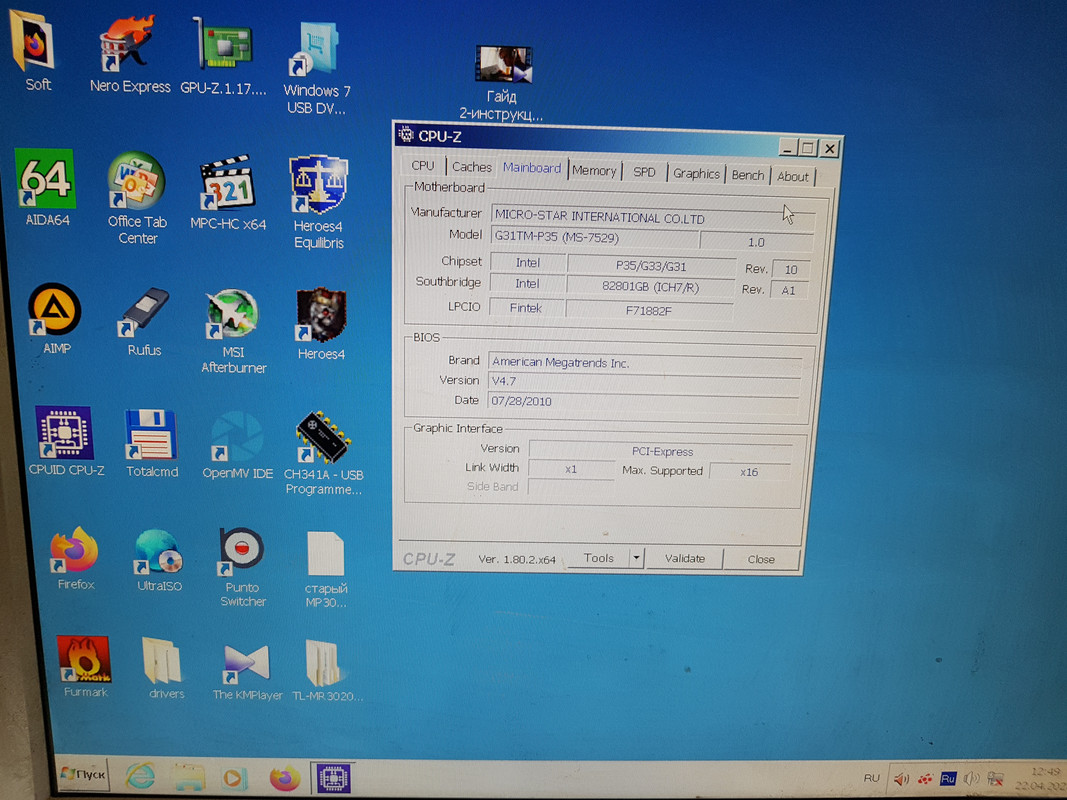The image size is (1067, 800).
Task: Click the Chipset value P35/G33/G31
Action: click(x=651, y=266)
